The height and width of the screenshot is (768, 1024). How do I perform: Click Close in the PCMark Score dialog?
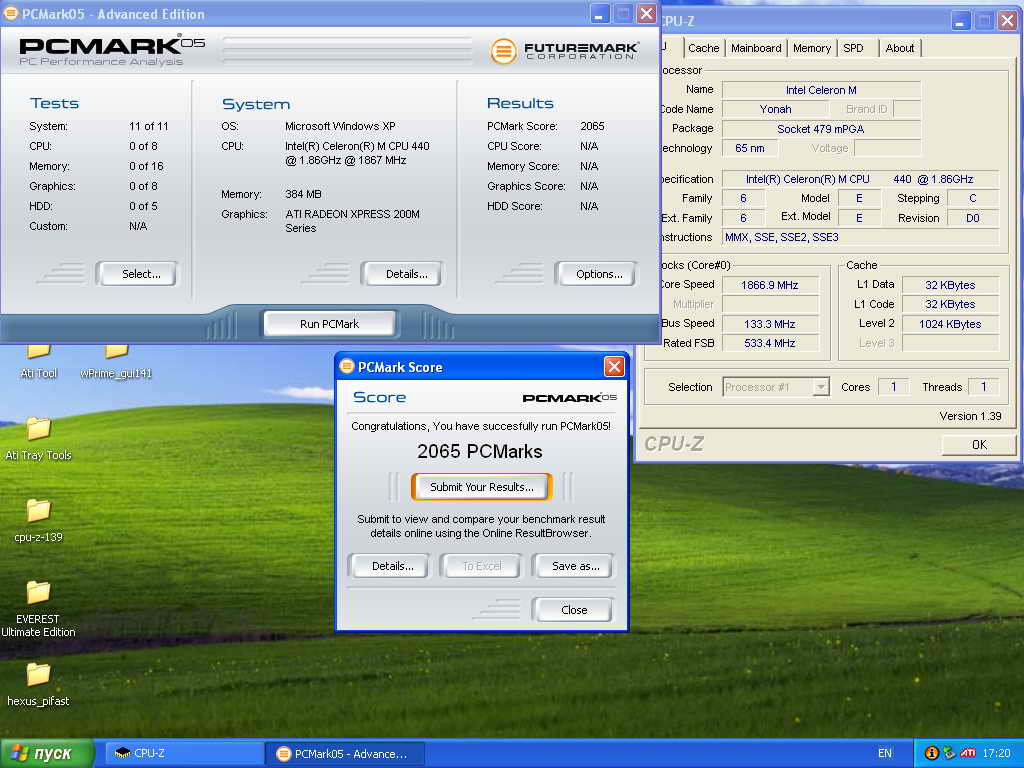pyautogui.click(x=572, y=610)
